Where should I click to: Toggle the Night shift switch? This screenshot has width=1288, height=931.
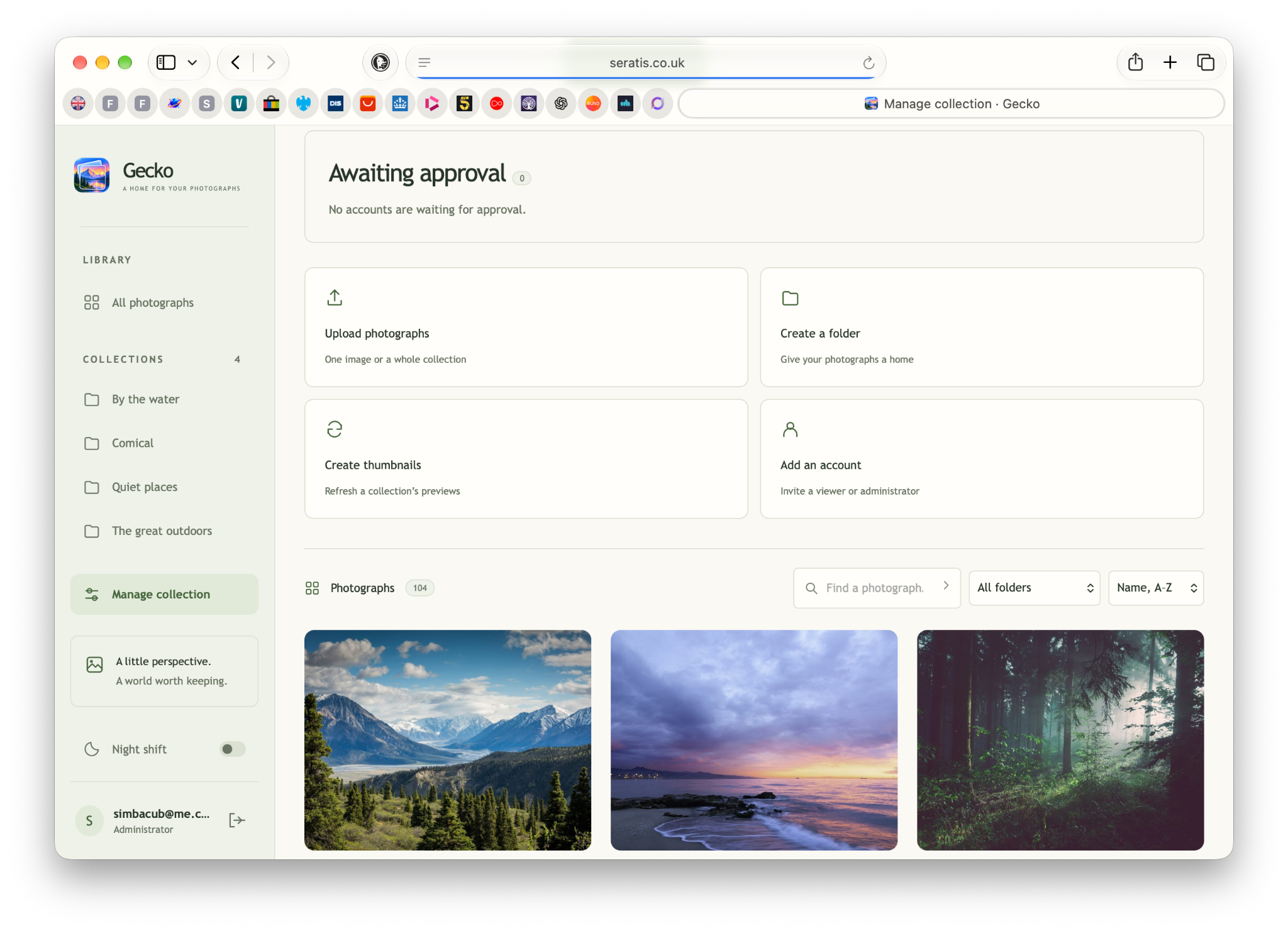point(232,749)
